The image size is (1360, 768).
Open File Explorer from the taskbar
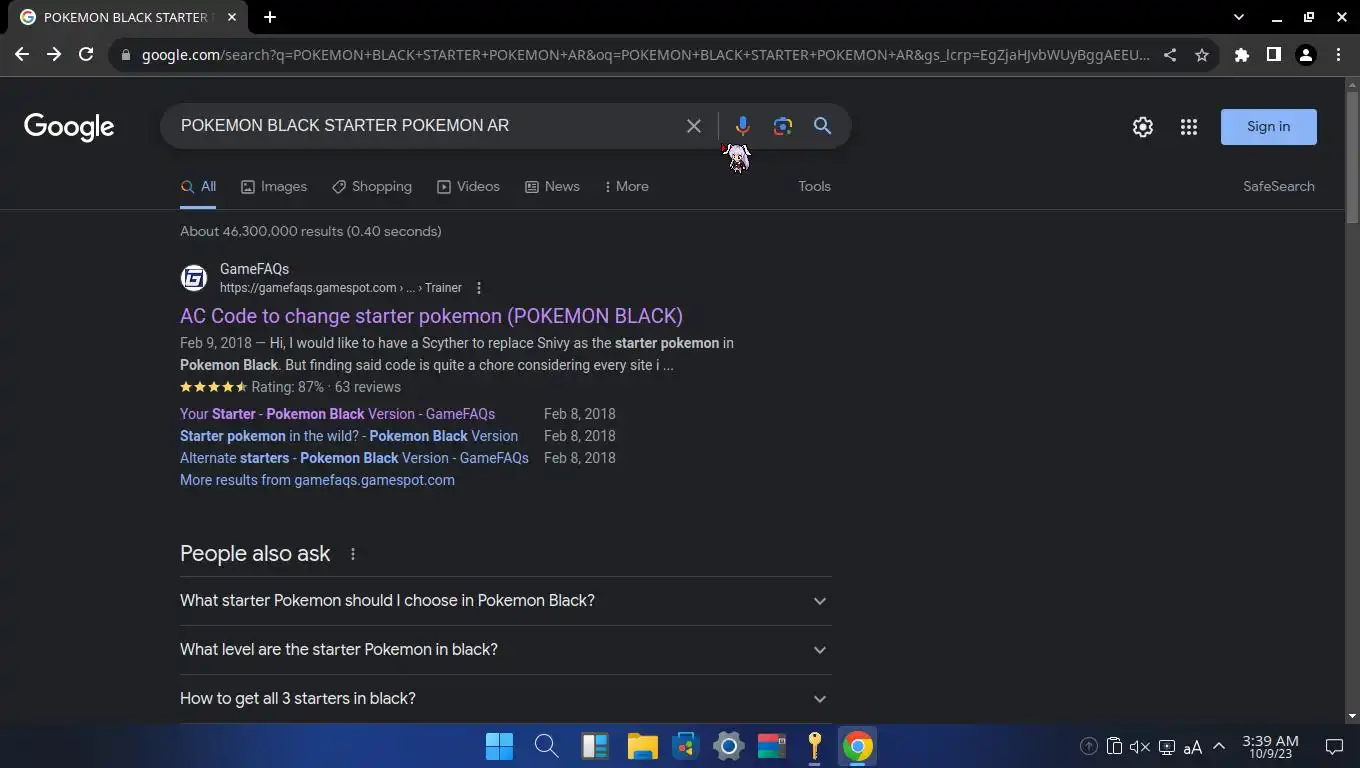click(x=642, y=747)
